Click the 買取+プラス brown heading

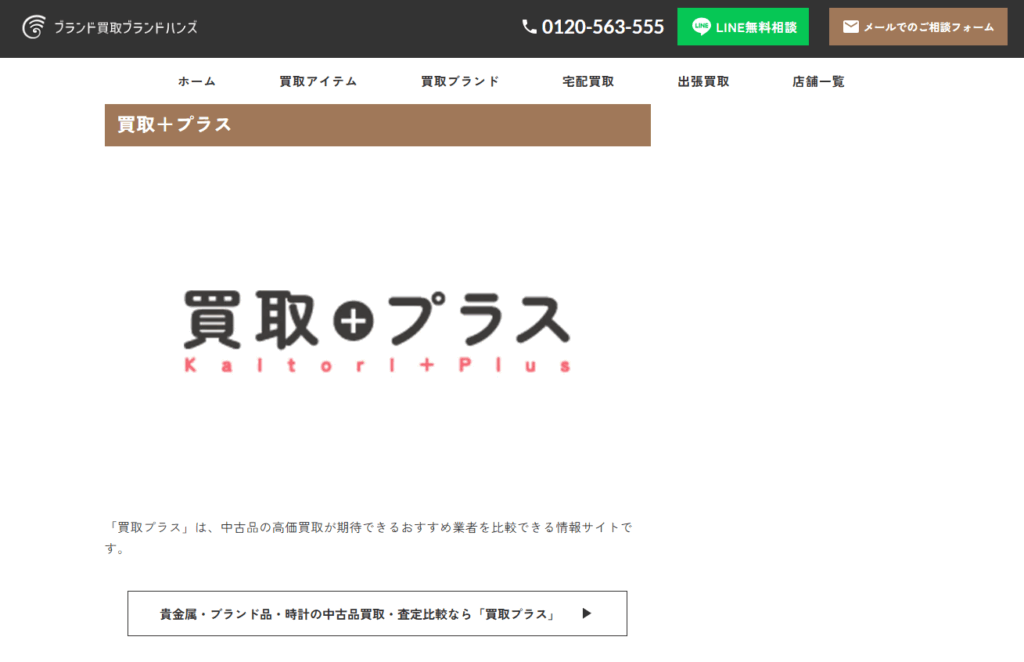click(x=377, y=125)
